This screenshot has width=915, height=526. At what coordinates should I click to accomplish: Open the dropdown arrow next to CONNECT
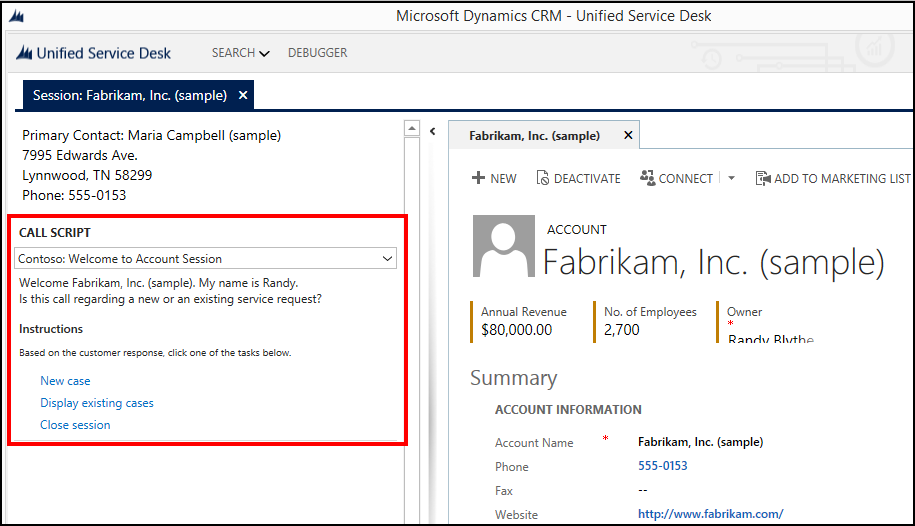pos(731,179)
